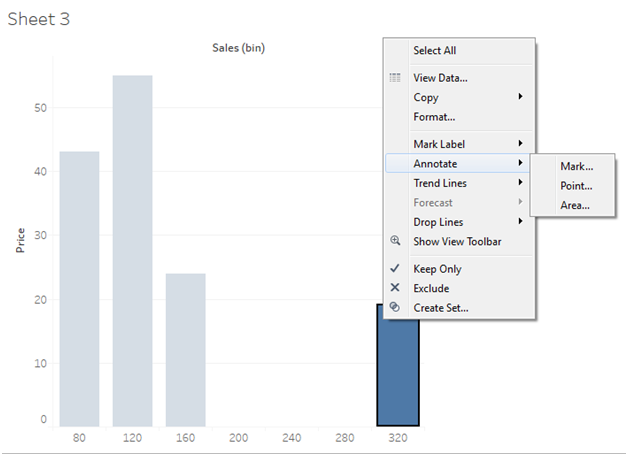Viewport: 628px width, 456px height.
Task: Select the Annotate menu entry
Action: click(459, 163)
